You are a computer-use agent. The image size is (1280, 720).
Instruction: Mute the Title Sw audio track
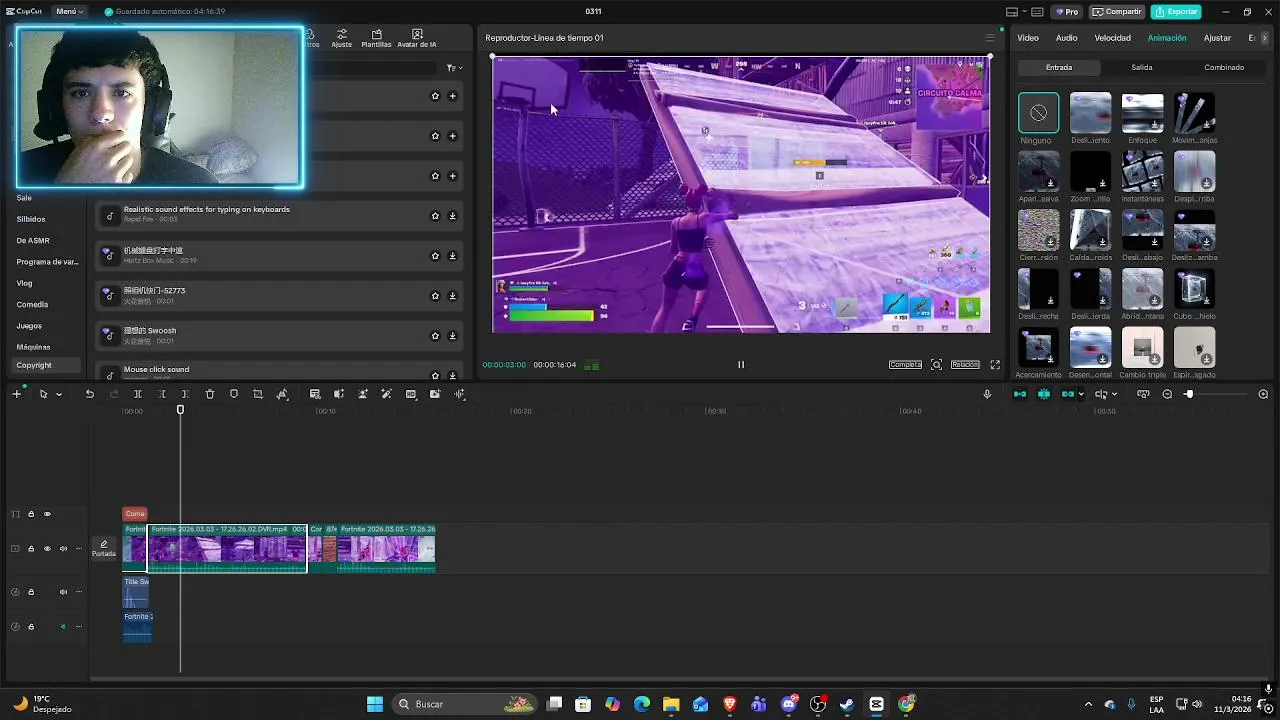click(63, 592)
